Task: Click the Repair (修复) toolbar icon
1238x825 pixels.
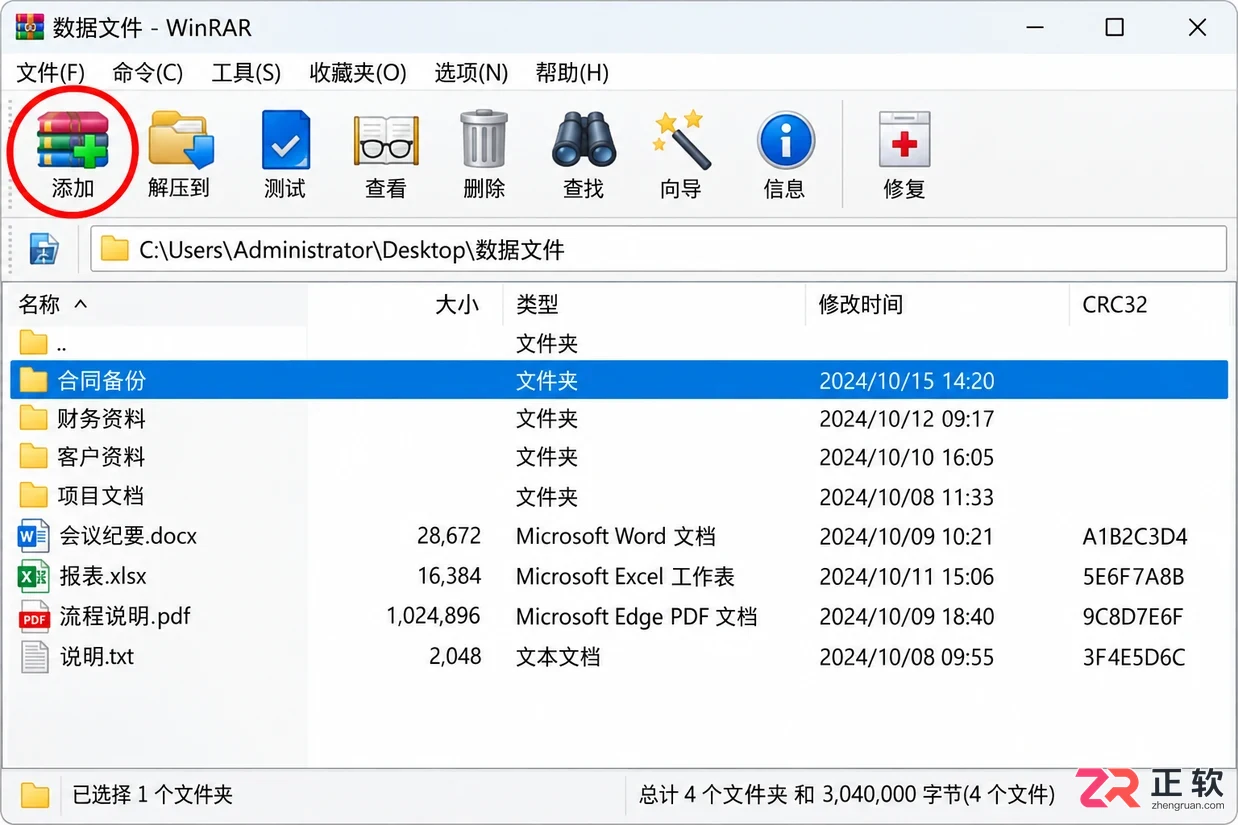Action: tap(904, 139)
